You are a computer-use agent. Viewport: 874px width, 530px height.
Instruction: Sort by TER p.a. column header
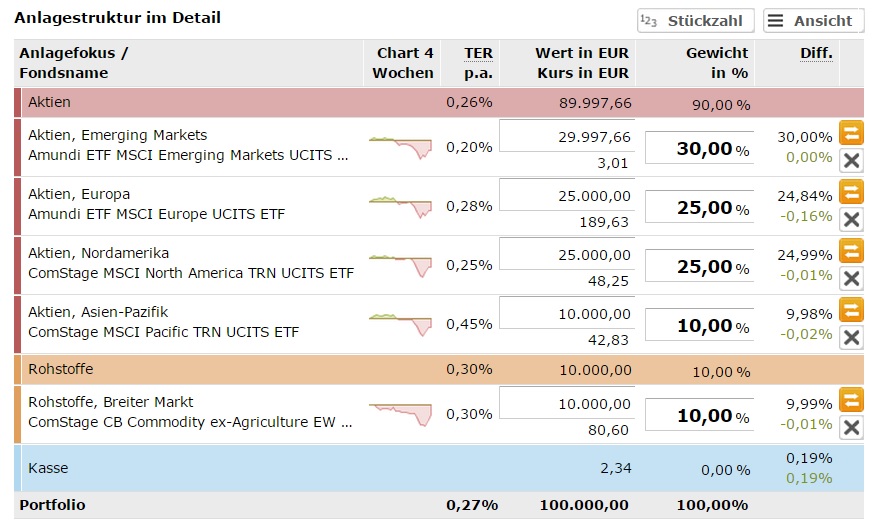coord(478,63)
